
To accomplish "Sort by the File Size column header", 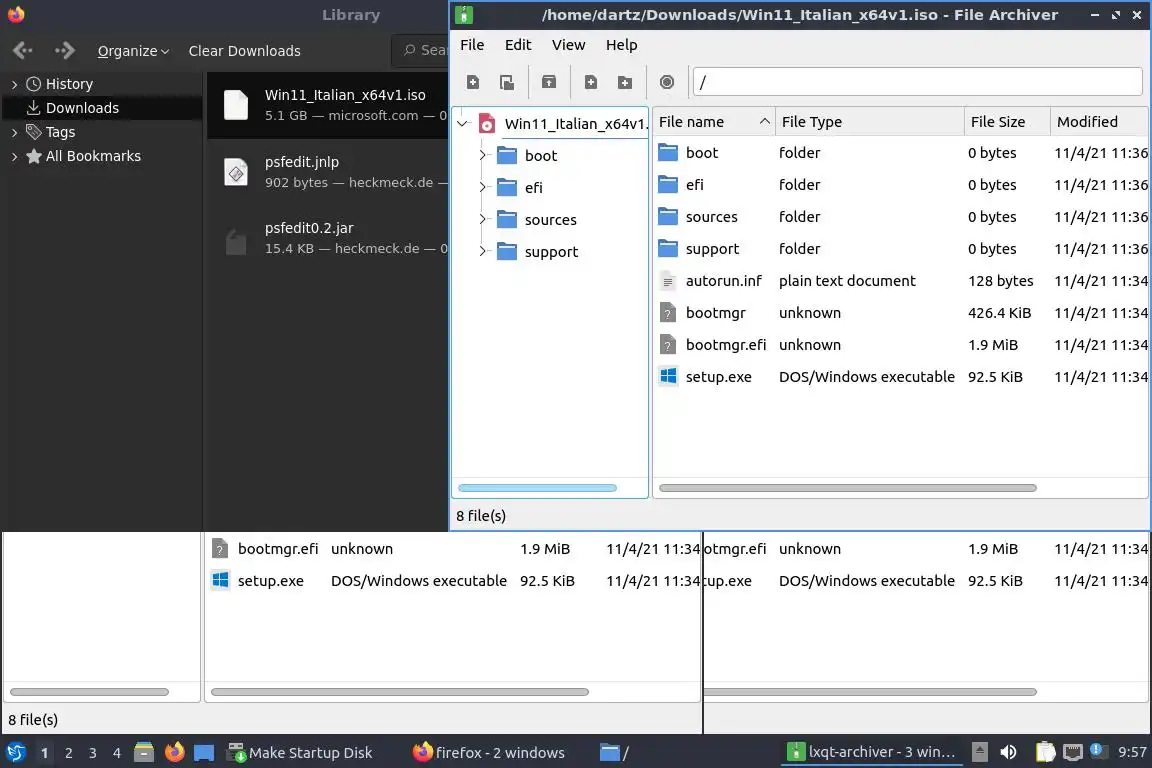I will pyautogui.click(x=1007, y=122).
